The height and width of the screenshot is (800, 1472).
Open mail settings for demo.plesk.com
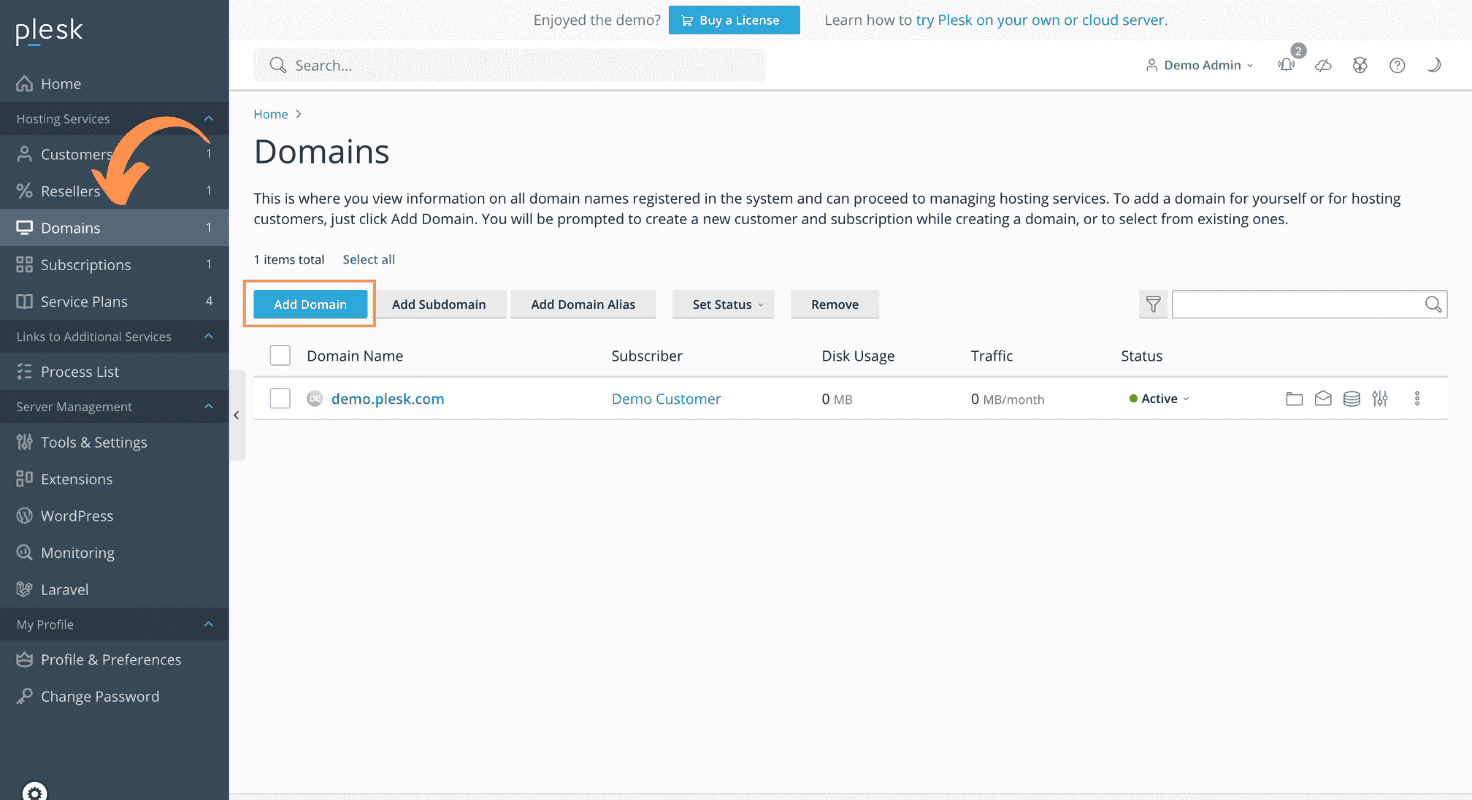pyautogui.click(x=1323, y=398)
